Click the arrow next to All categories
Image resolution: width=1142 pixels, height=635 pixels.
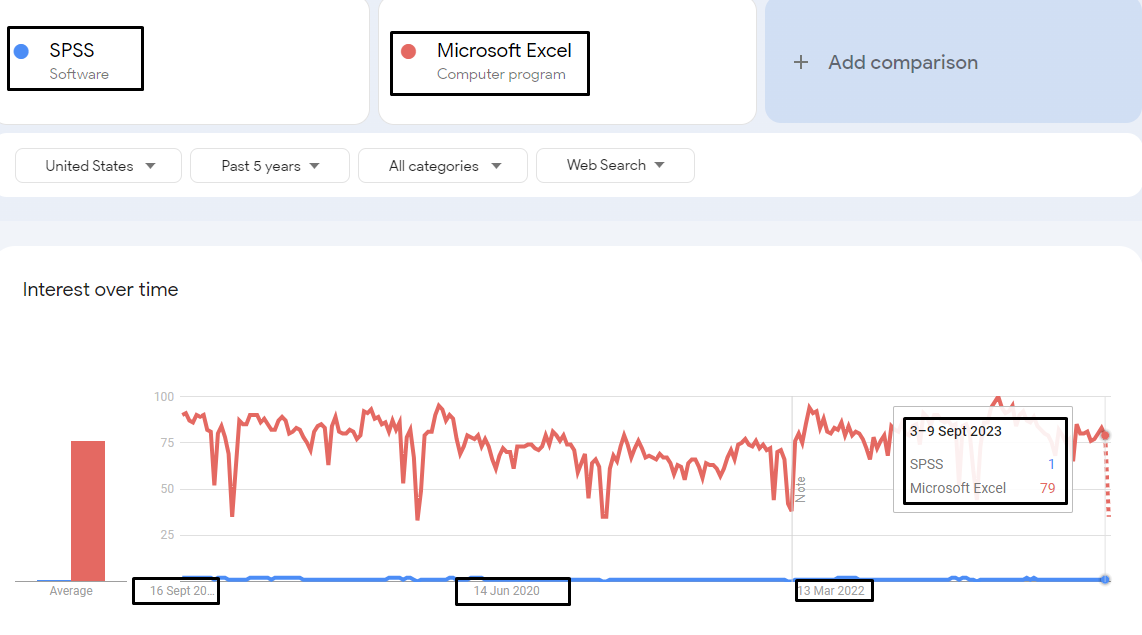point(496,166)
